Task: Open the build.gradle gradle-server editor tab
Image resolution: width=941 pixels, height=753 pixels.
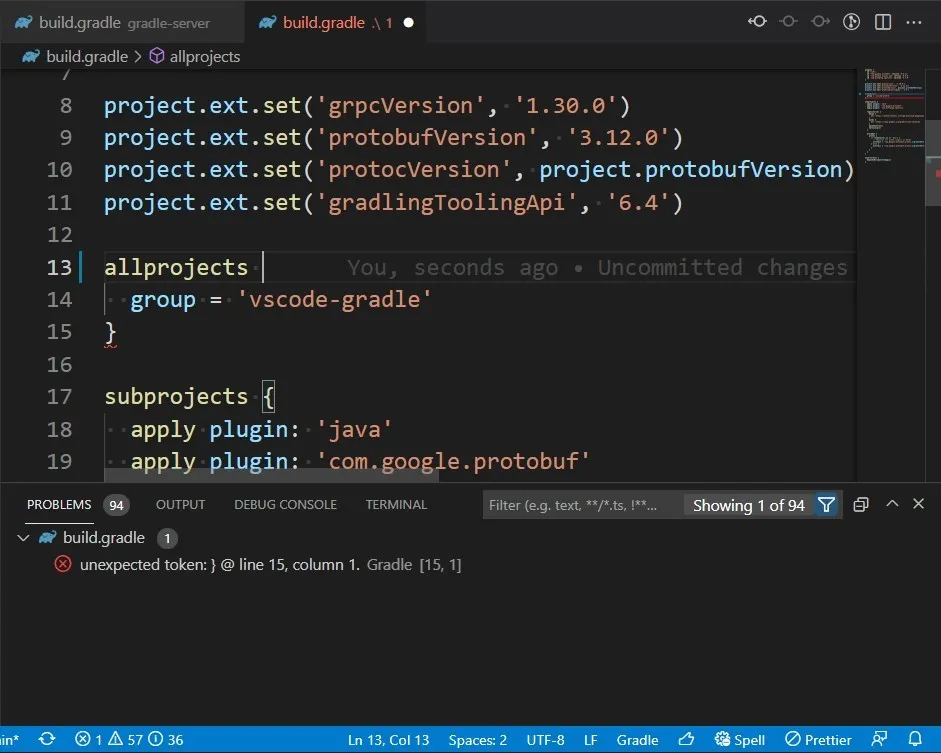Action: pyautogui.click(x=122, y=22)
